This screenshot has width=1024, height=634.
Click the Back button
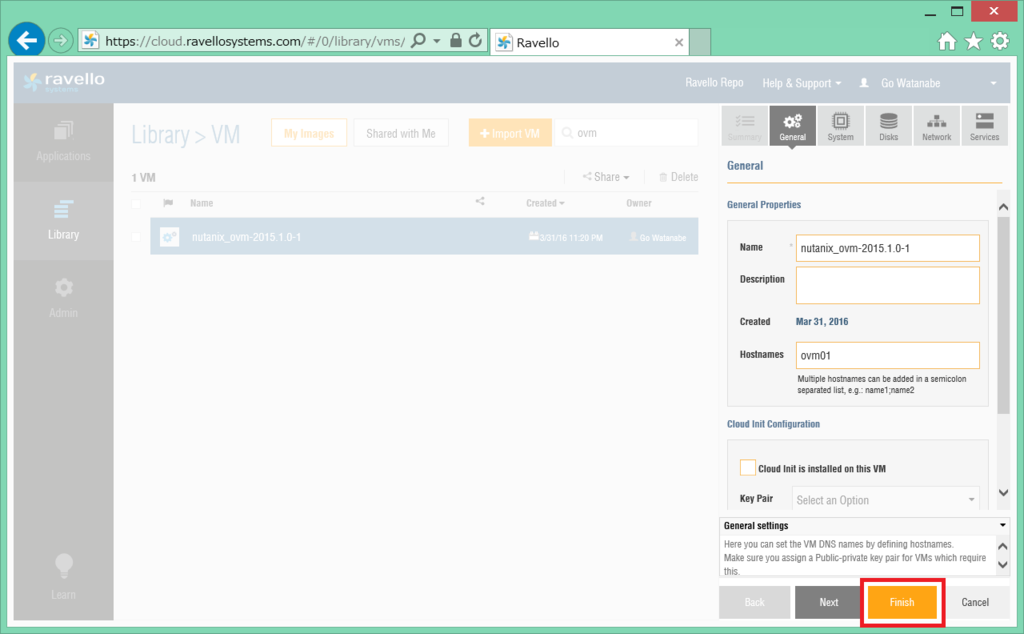[754, 602]
